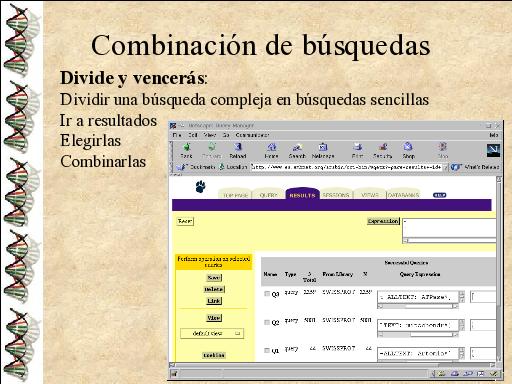This screenshot has width=512, height=384.
Task: Click the Print toolbar icon
Action: (x=357, y=147)
